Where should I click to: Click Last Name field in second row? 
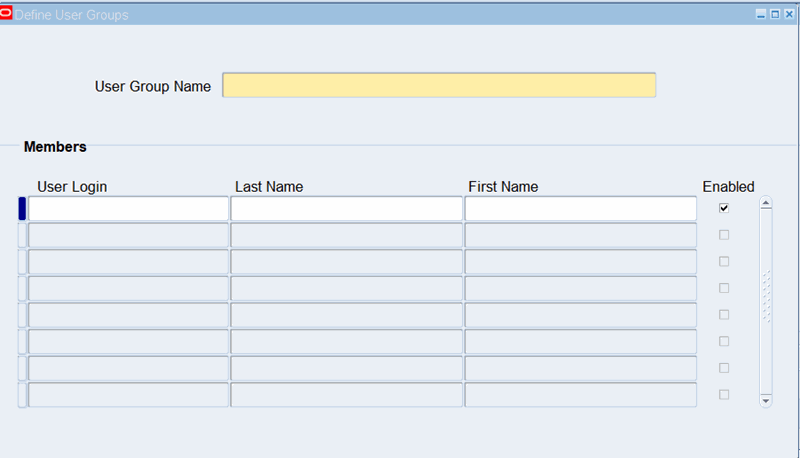pos(346,235)
